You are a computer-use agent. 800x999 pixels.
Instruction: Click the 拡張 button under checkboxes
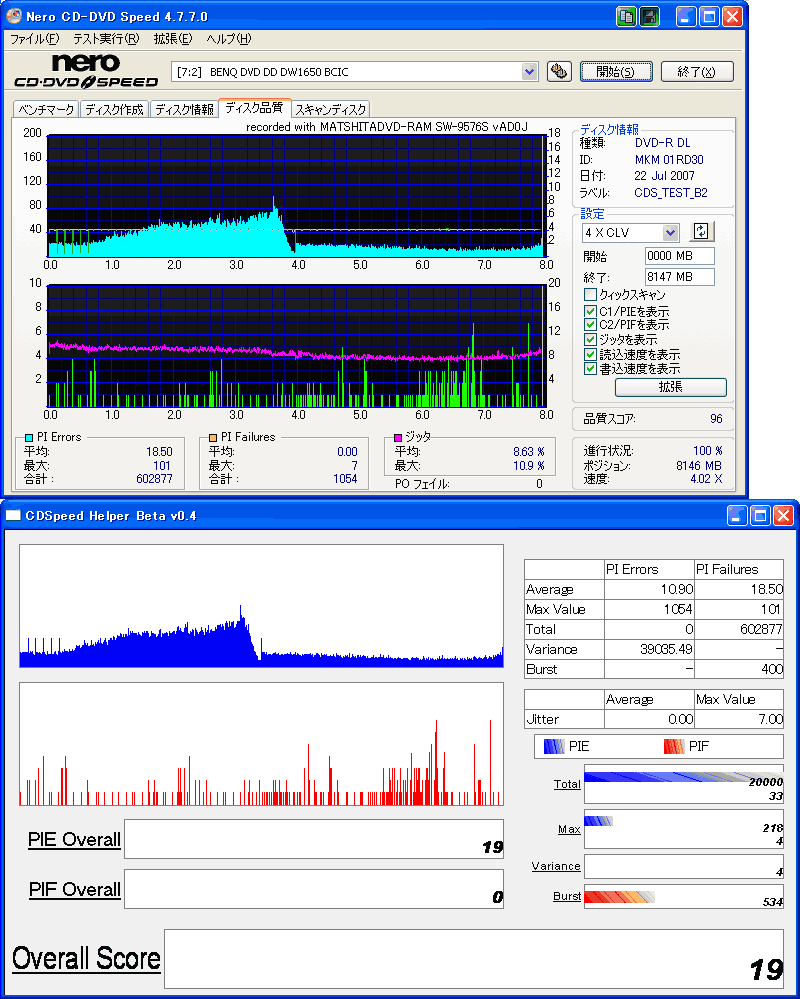(671, 387)
